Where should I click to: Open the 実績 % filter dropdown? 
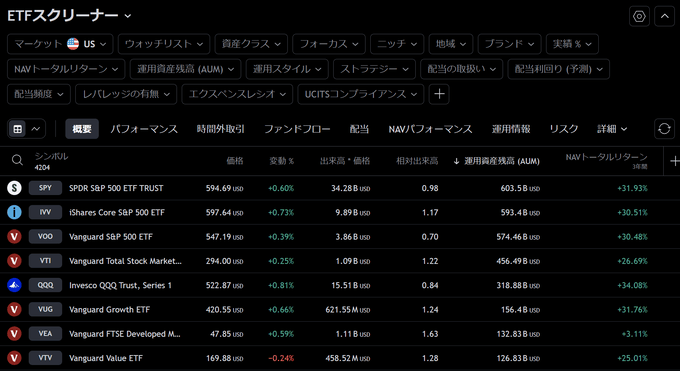point(572,44)
